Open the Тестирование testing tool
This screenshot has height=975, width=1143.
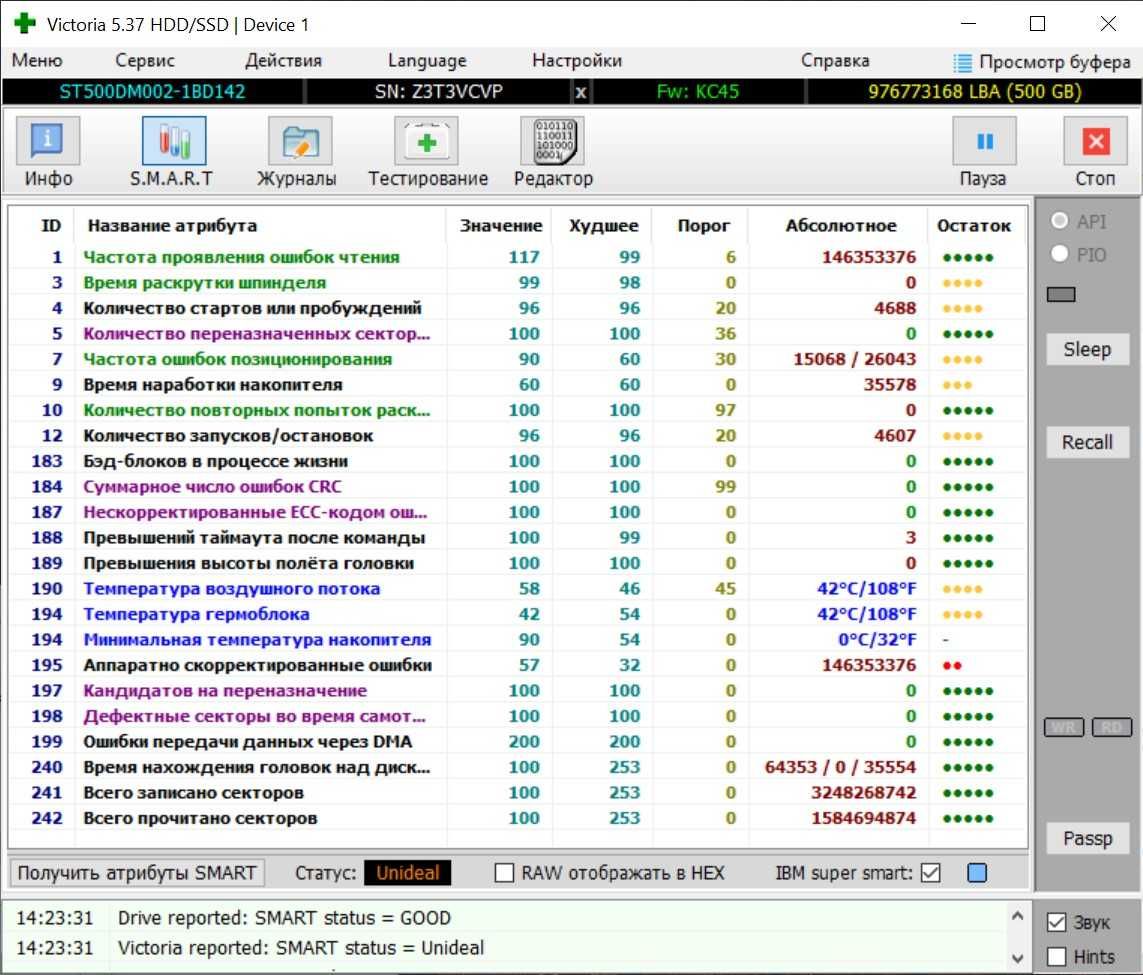[x=426, y=142]
